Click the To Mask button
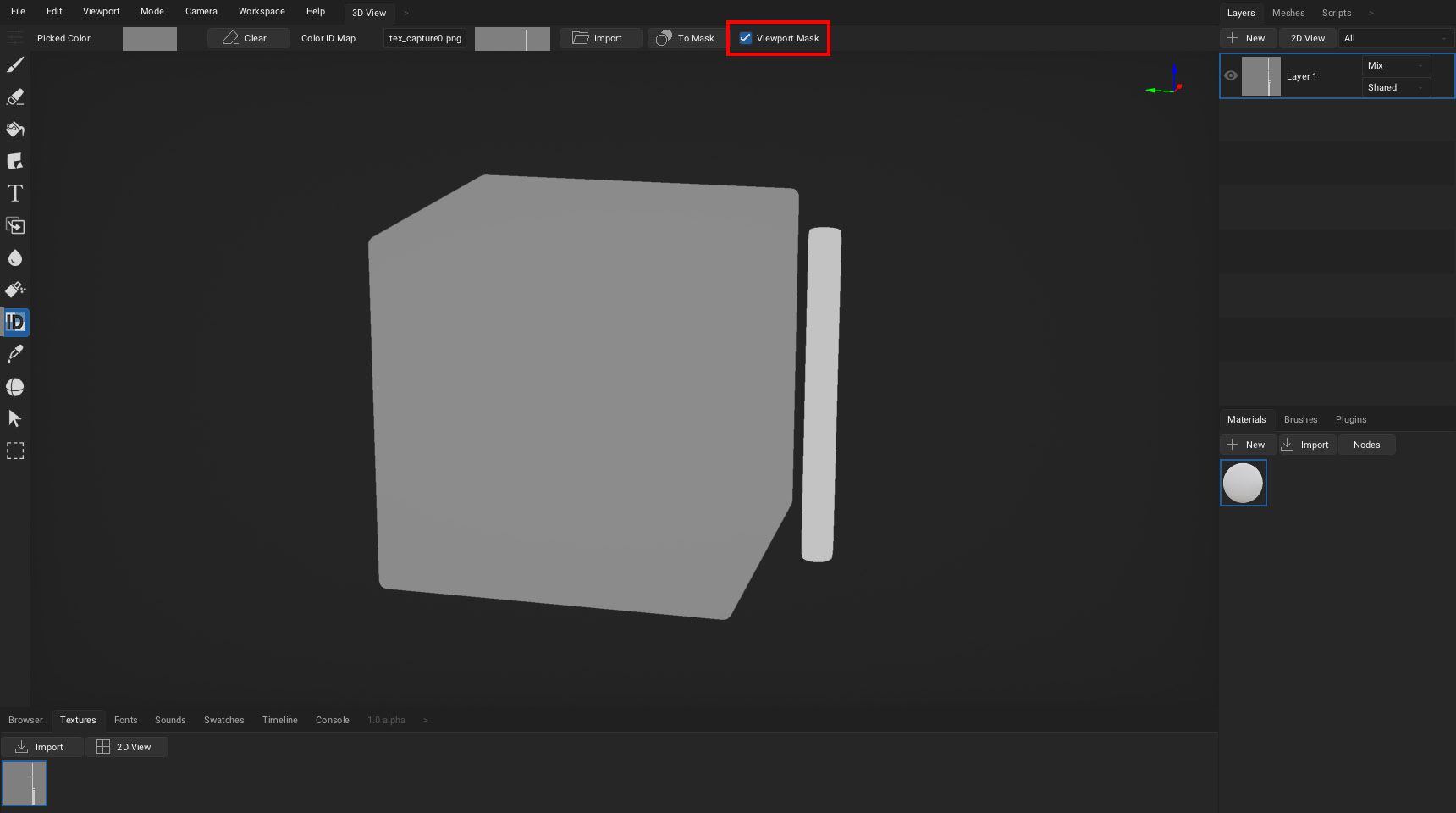The image size is (1456, 813). 687,38
